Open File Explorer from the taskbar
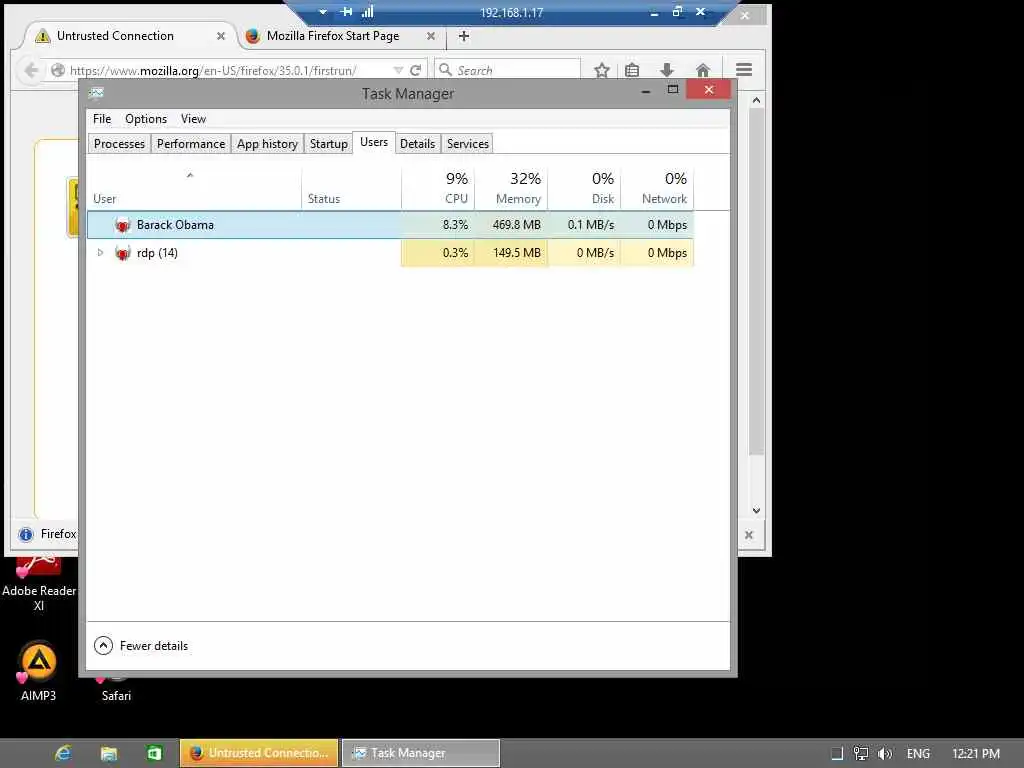The image size is (1024, 768). [x=108, y=754]
